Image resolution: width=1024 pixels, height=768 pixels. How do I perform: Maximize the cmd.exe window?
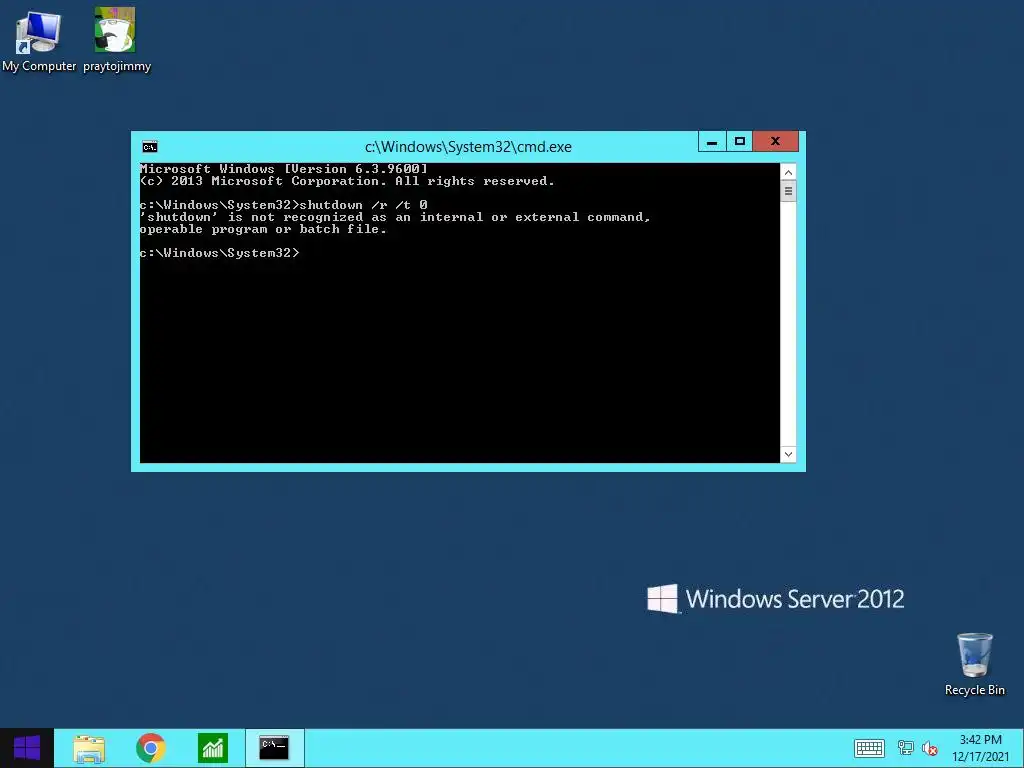tap(739, 141)
